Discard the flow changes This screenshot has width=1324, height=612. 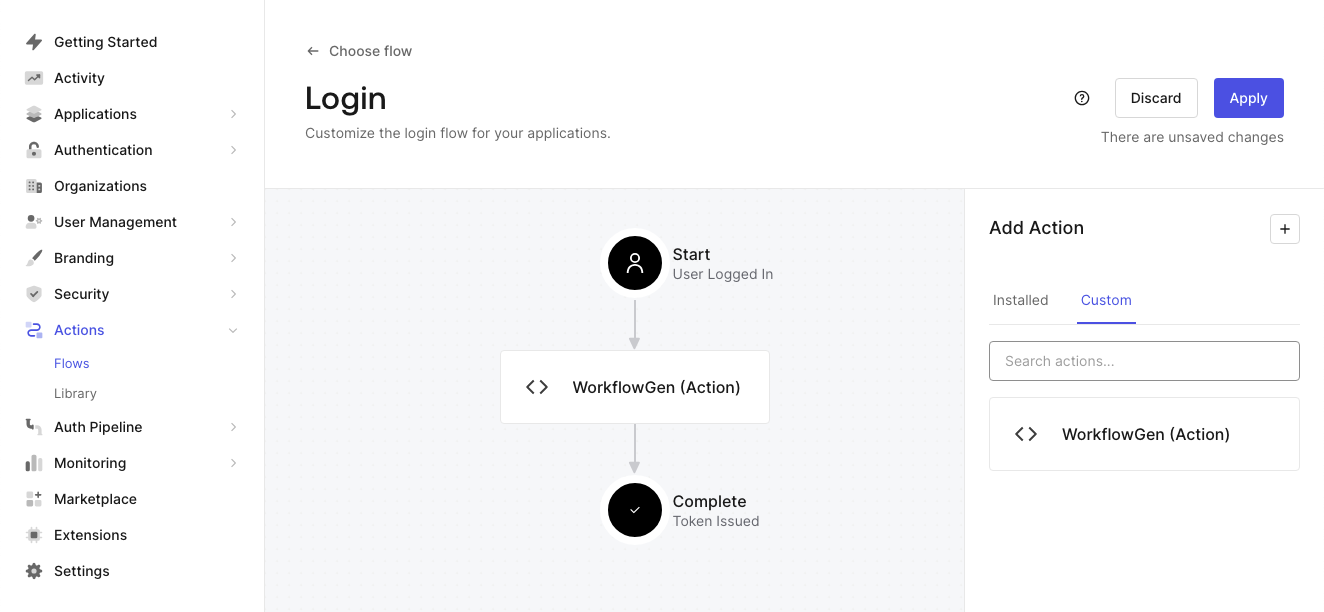[x=1155, y=98]
